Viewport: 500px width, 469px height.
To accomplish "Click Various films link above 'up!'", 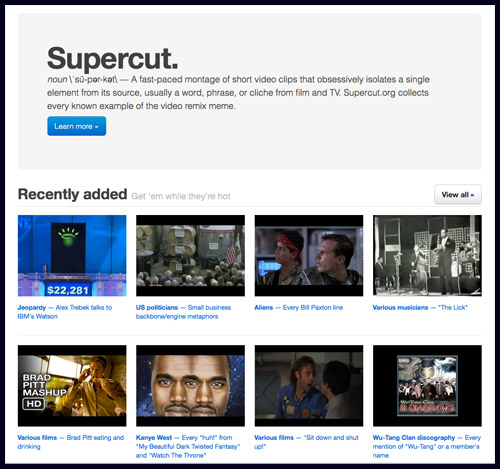I will pos(274,438).
